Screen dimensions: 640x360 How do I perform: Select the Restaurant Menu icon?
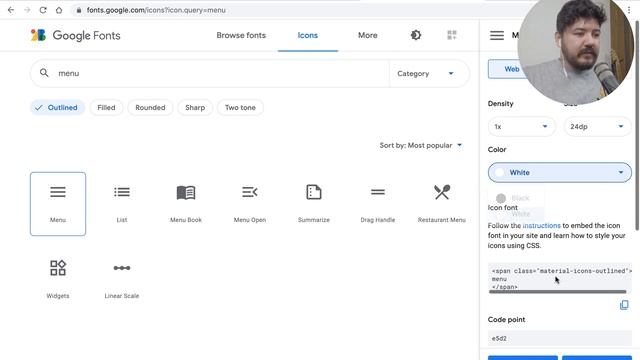point(442,204)
